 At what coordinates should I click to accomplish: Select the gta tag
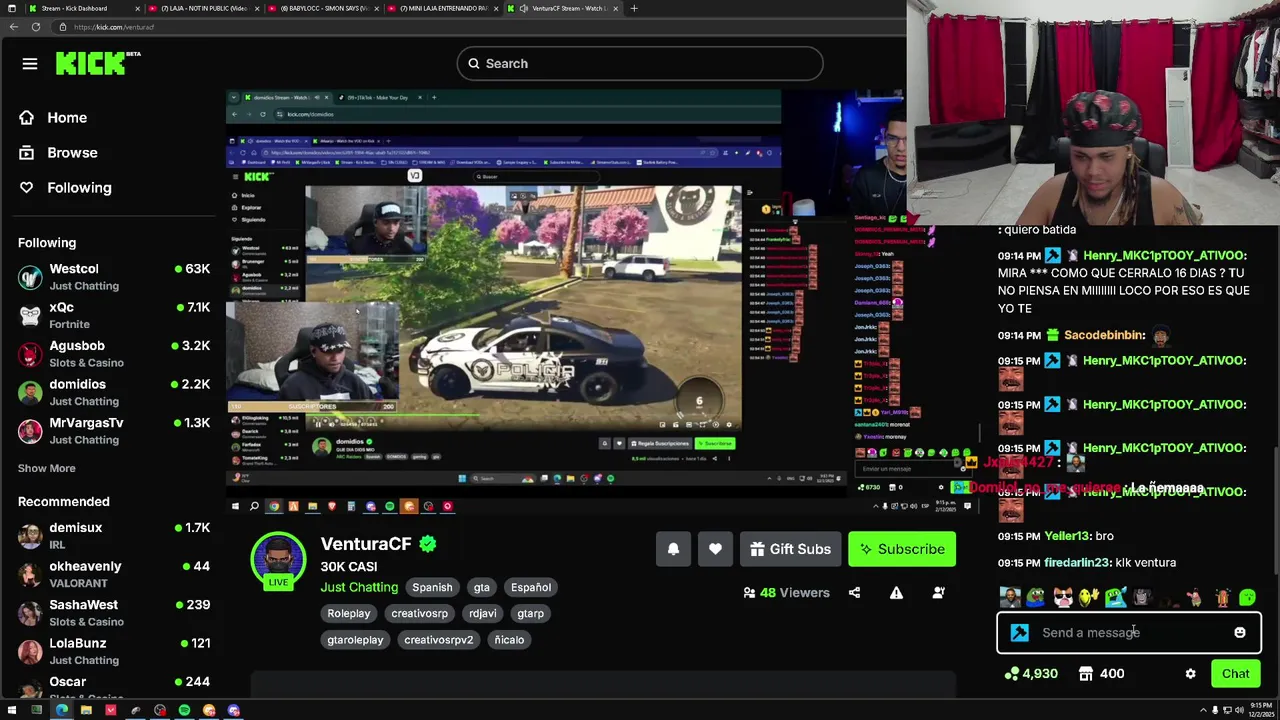[x=481, y=587]
